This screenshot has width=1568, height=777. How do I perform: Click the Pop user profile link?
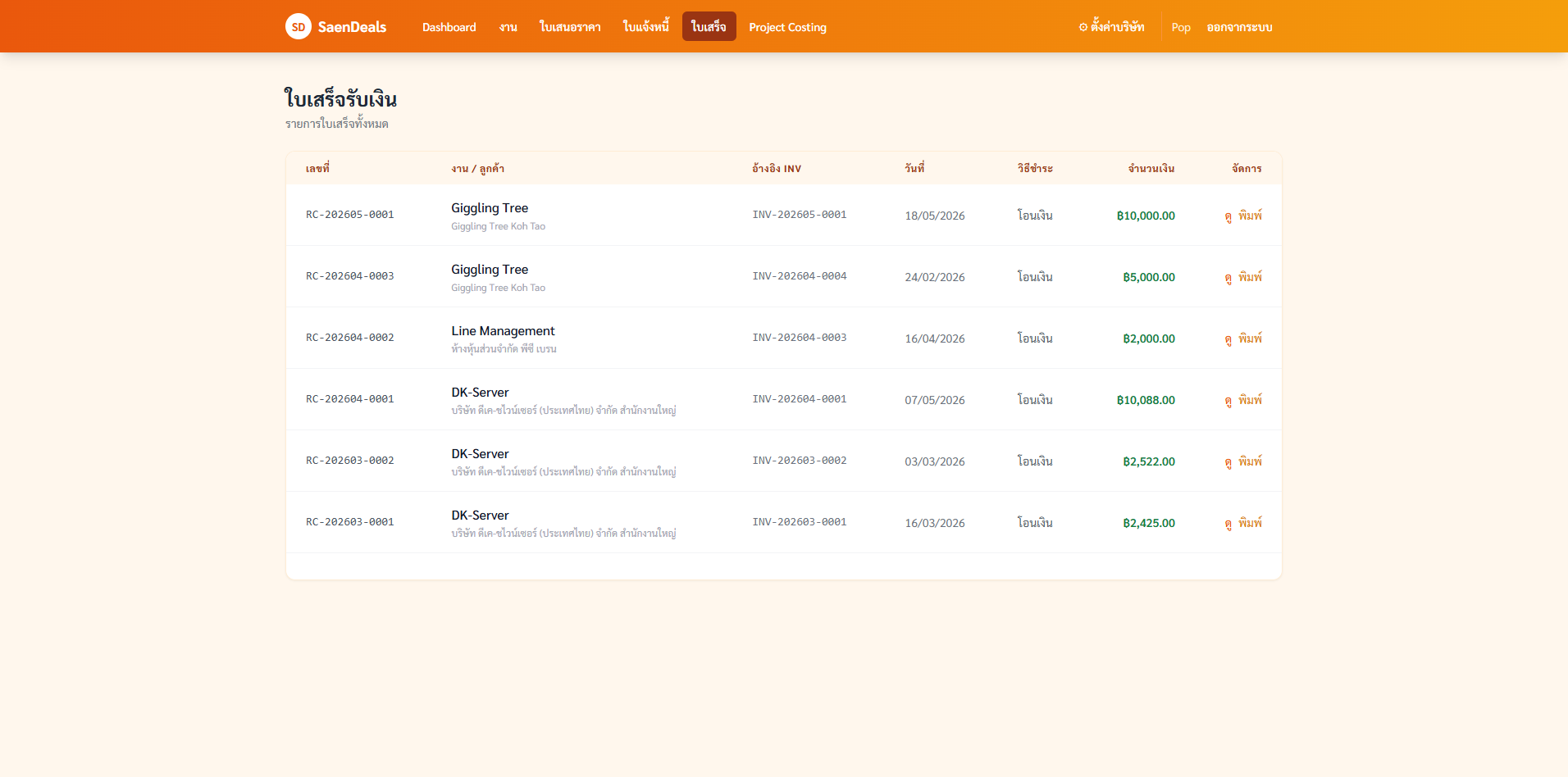click(1181, 27)
